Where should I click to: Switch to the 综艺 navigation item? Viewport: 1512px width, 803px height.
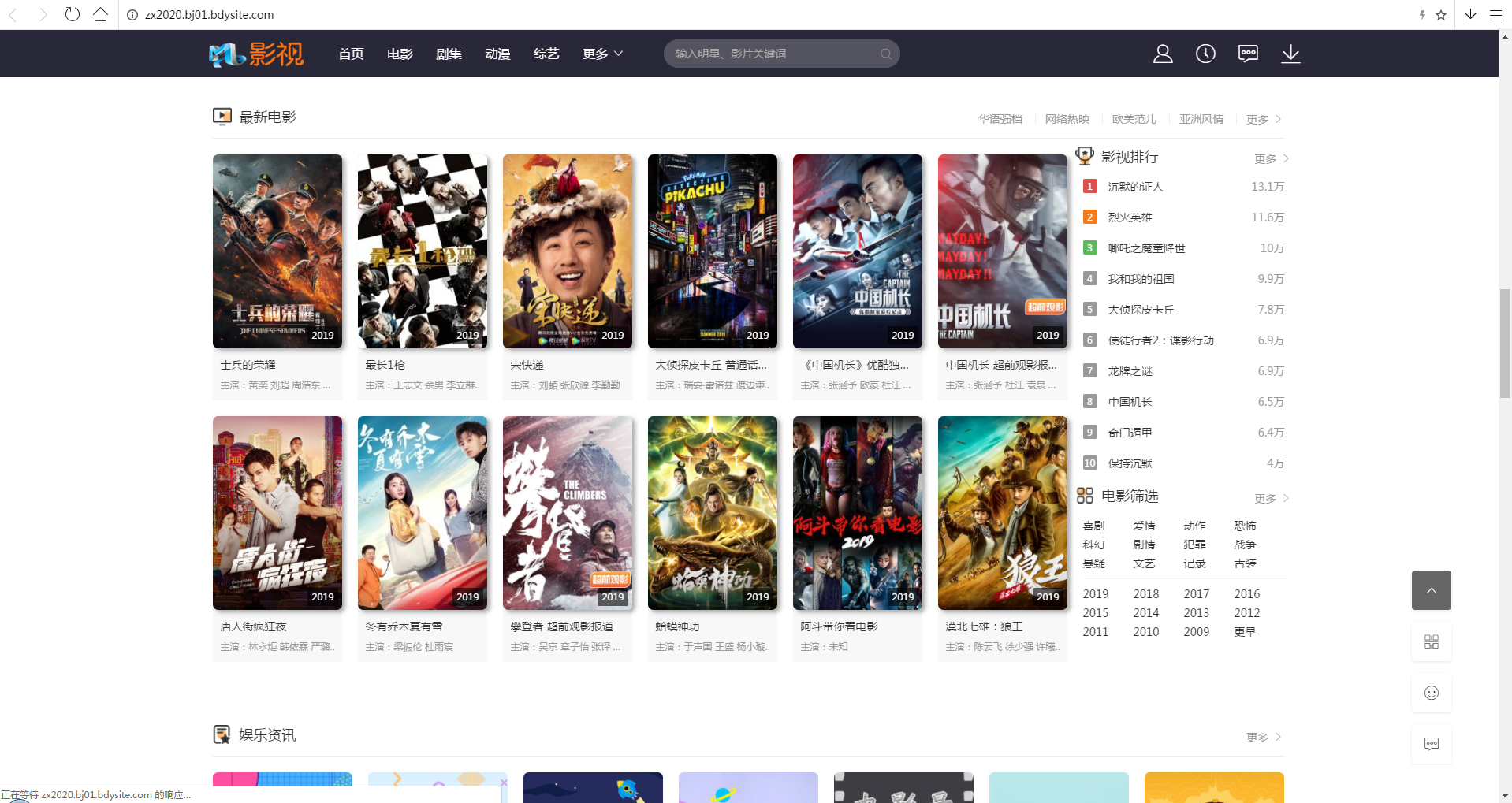click(x=546, y=54)
